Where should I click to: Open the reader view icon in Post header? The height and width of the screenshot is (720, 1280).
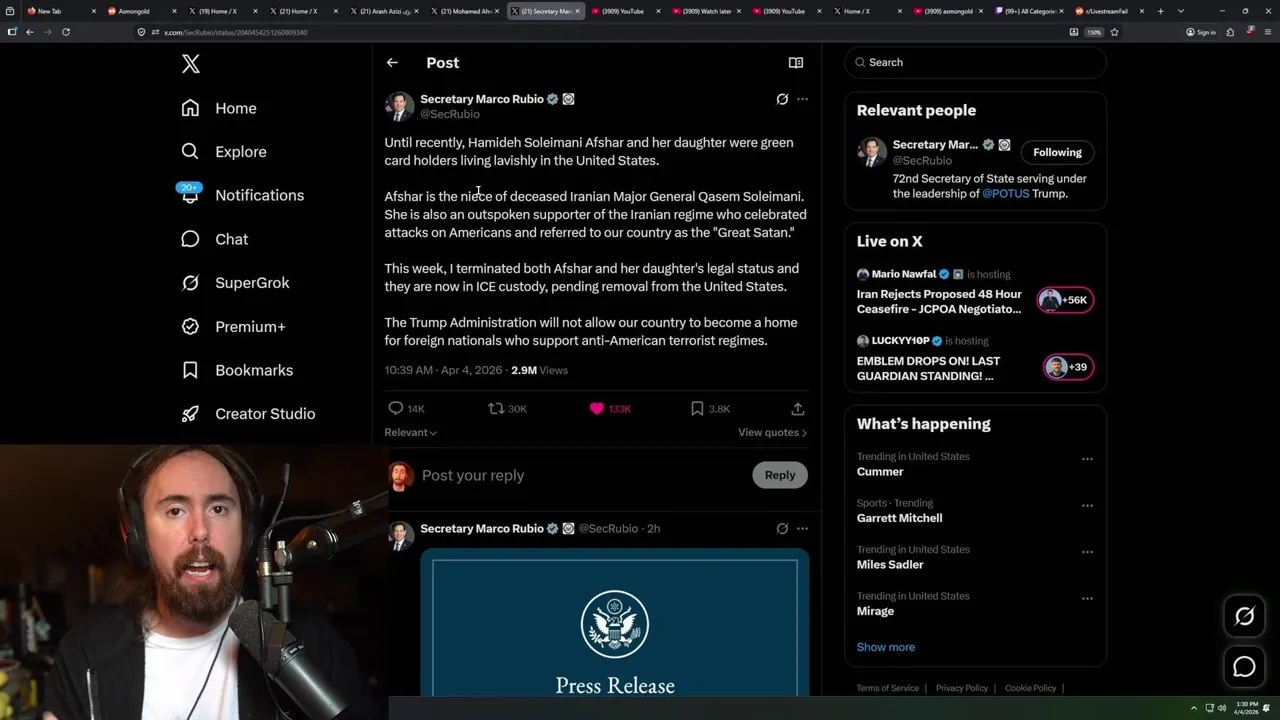(796, 63)
